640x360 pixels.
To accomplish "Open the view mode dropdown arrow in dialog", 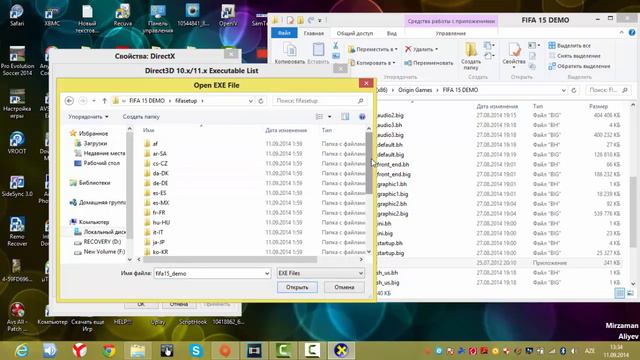I will coord(330,117).
